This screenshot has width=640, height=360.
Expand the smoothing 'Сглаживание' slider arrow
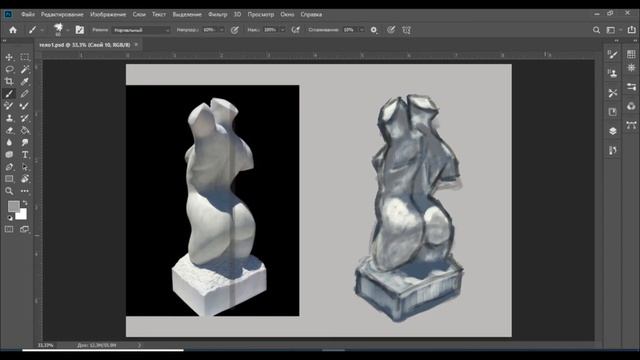click(361, 30)
